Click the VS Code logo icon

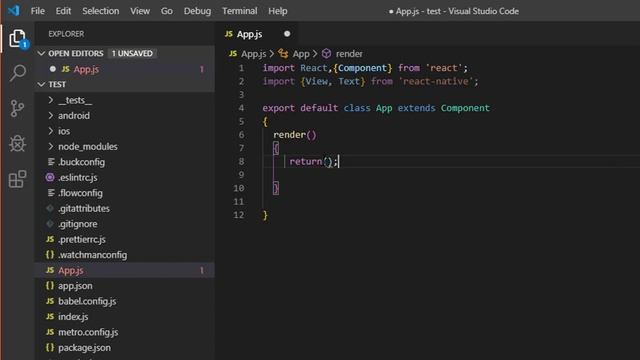(14, 10)
